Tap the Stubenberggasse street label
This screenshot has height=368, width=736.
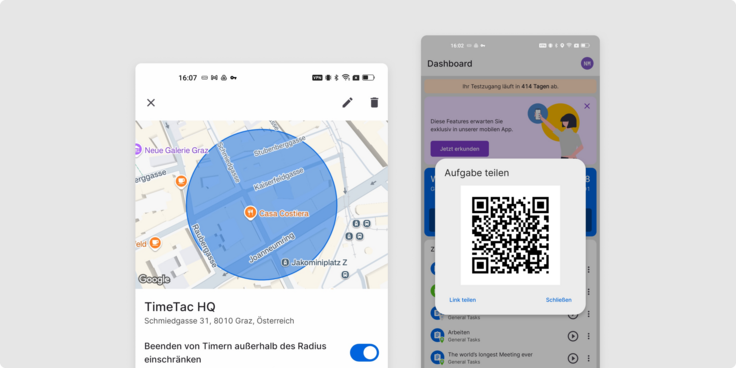280,146
